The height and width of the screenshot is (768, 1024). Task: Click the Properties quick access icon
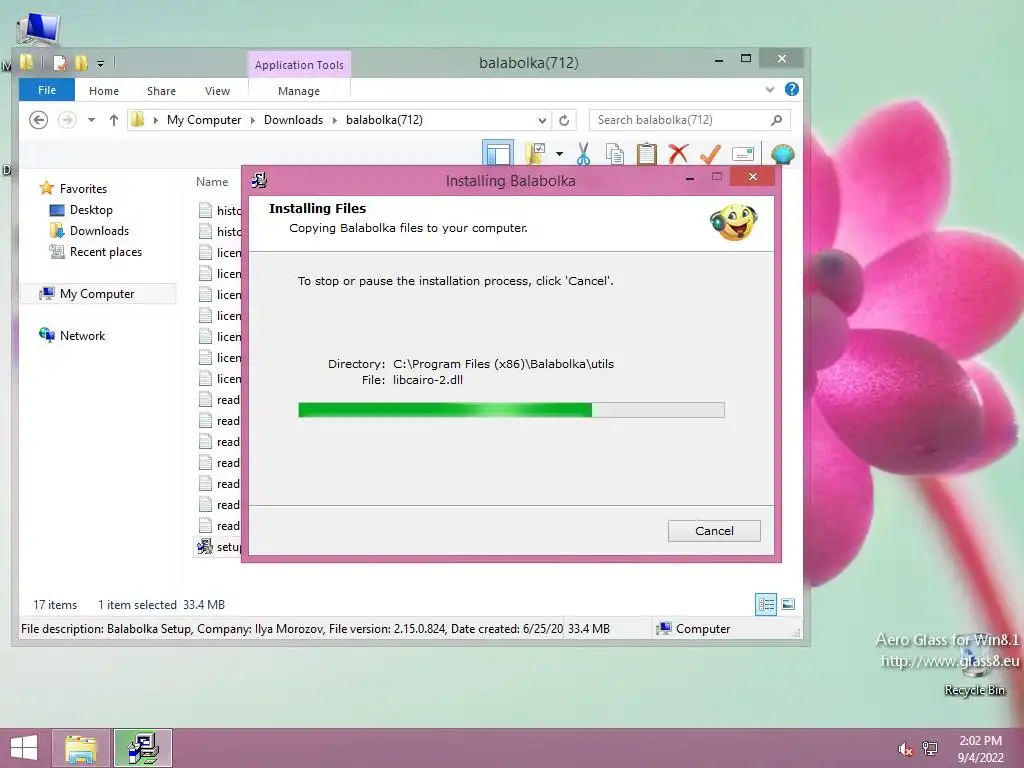[x=59, y=63]
